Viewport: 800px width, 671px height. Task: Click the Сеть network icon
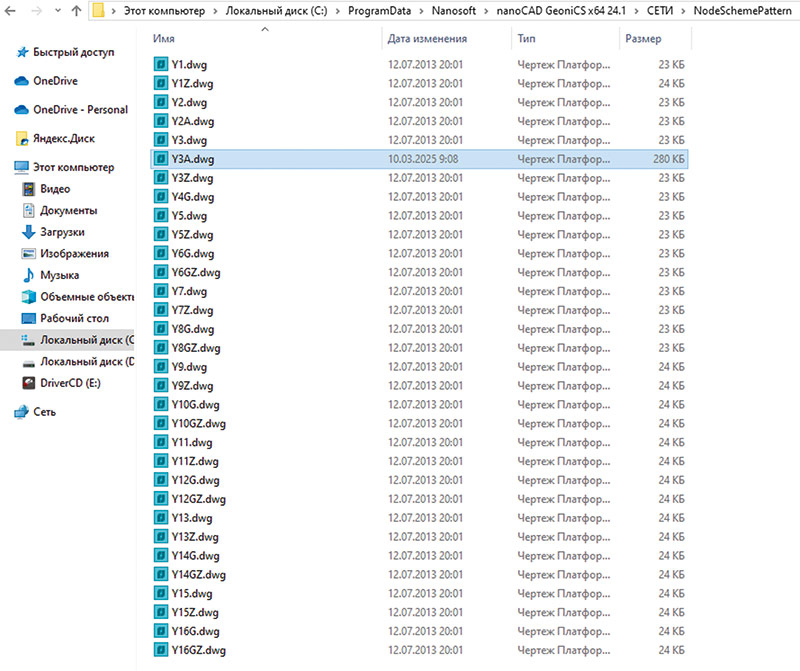pyautogui.click(x=22, y=411)
